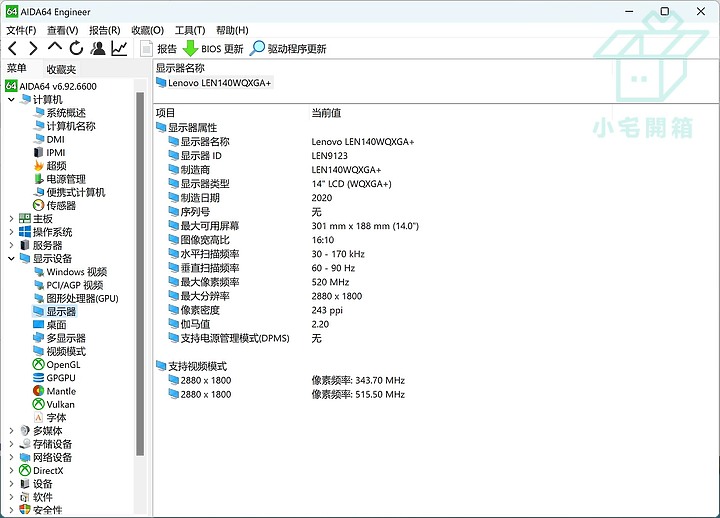This screenshot has width=720, height=518.
Task: Click the BIOS 更新 button
Action: coord(214,49)
